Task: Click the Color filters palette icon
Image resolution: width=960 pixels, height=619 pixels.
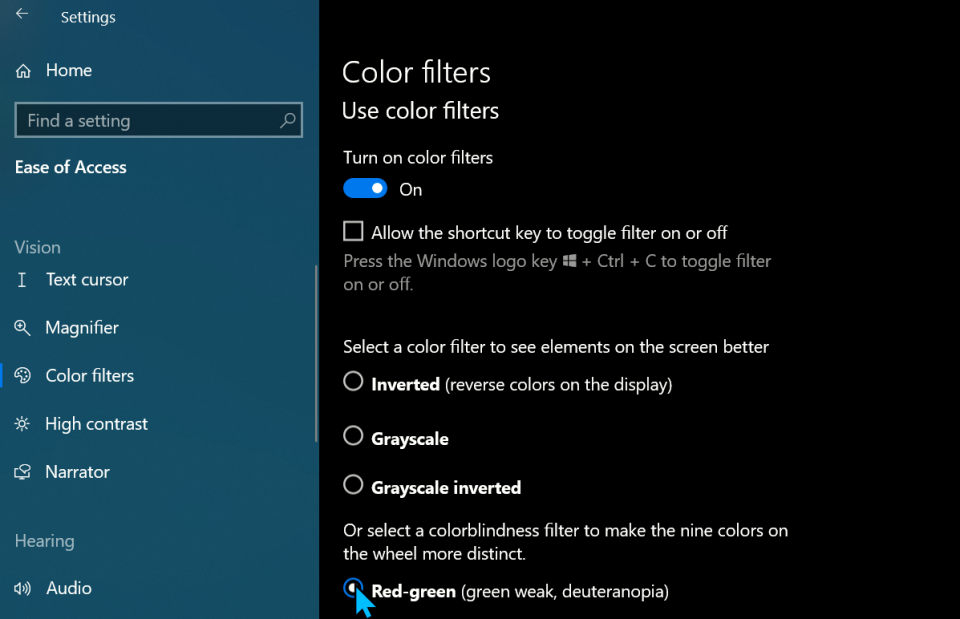Action: [x=22, y=375]
